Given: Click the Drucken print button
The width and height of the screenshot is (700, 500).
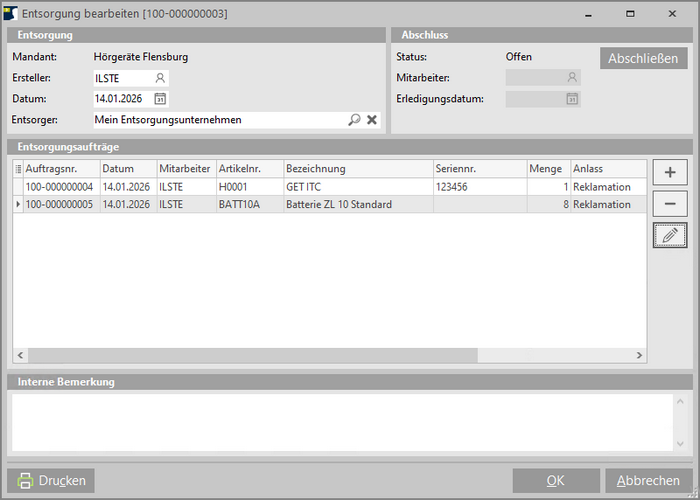Looking at the screenshot, I should pos(52,480).
